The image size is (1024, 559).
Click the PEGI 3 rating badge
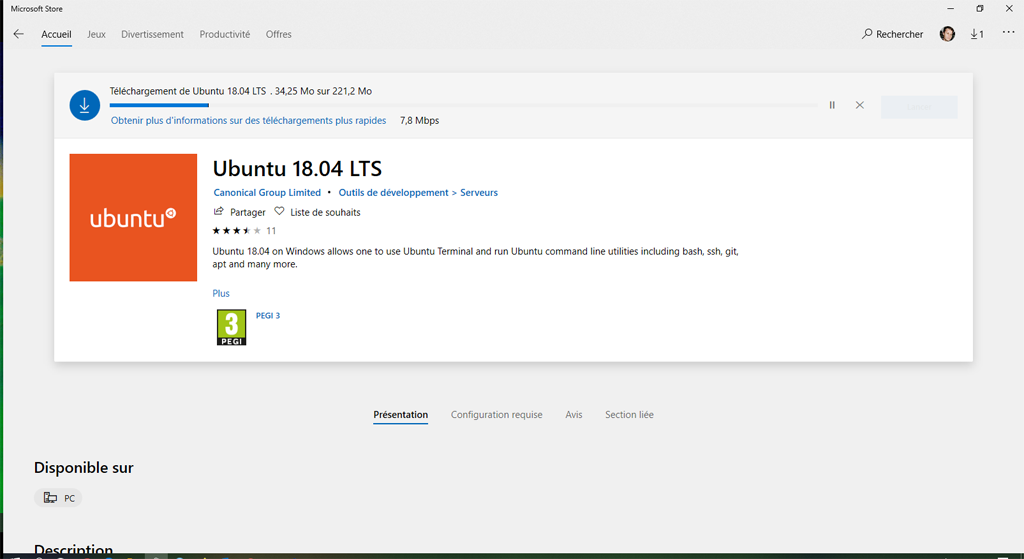point(231,327)
